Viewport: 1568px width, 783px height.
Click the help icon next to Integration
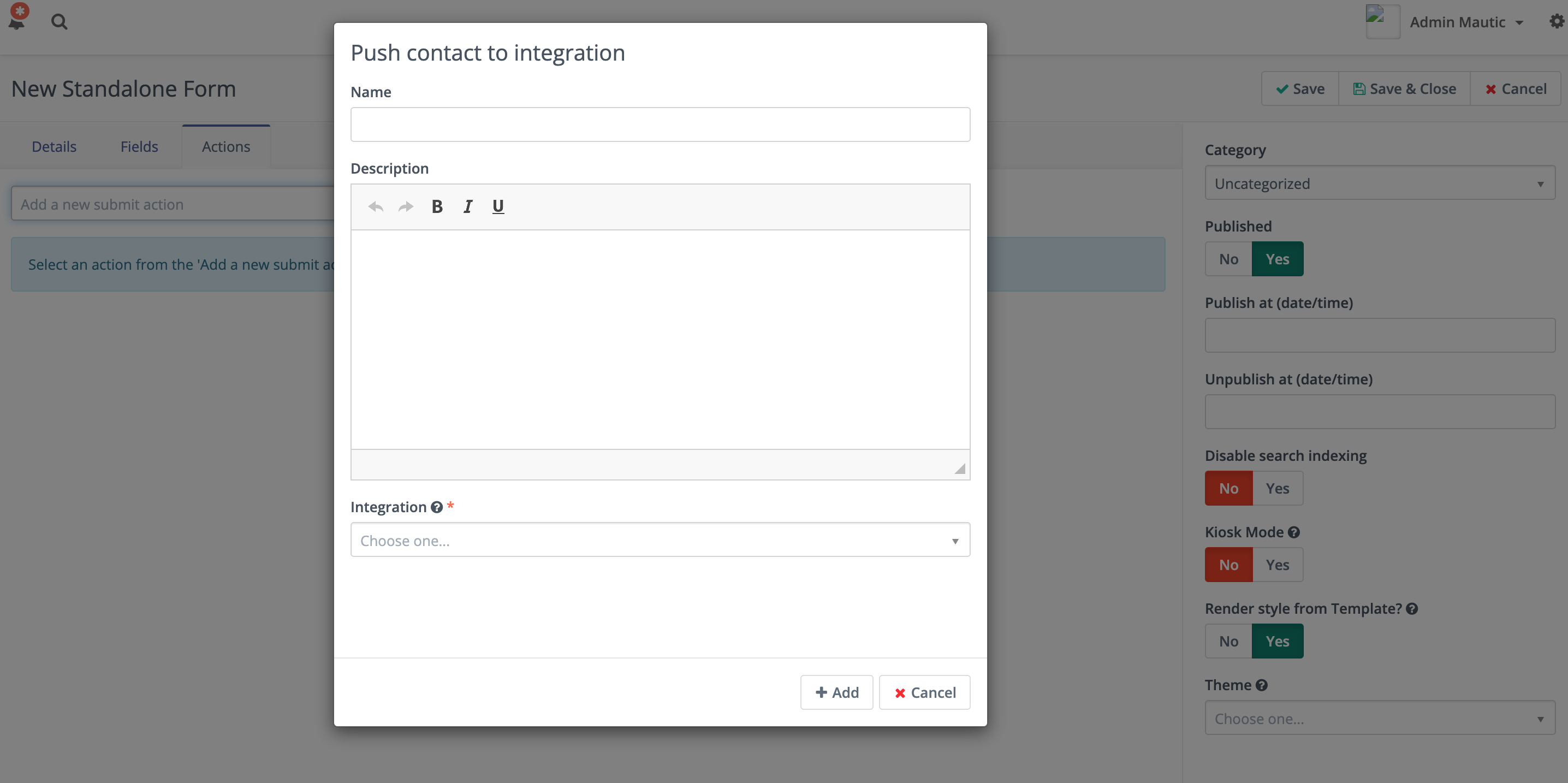436,507
